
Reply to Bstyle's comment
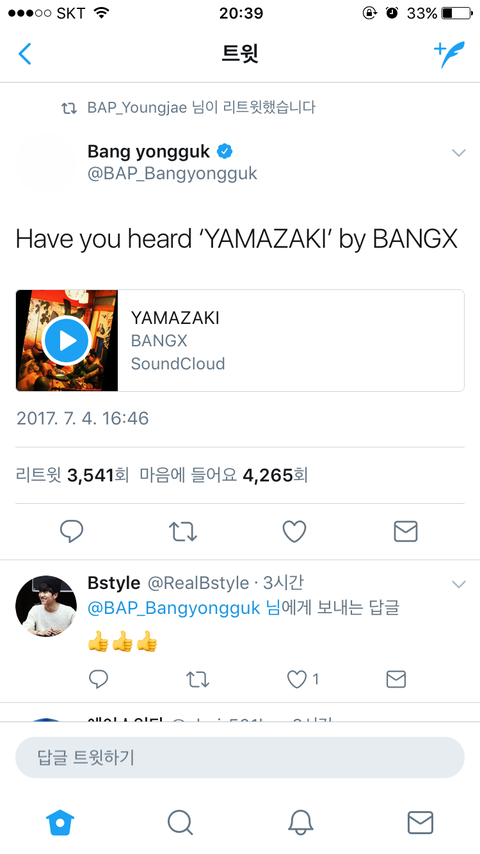(x=98, y=679)
